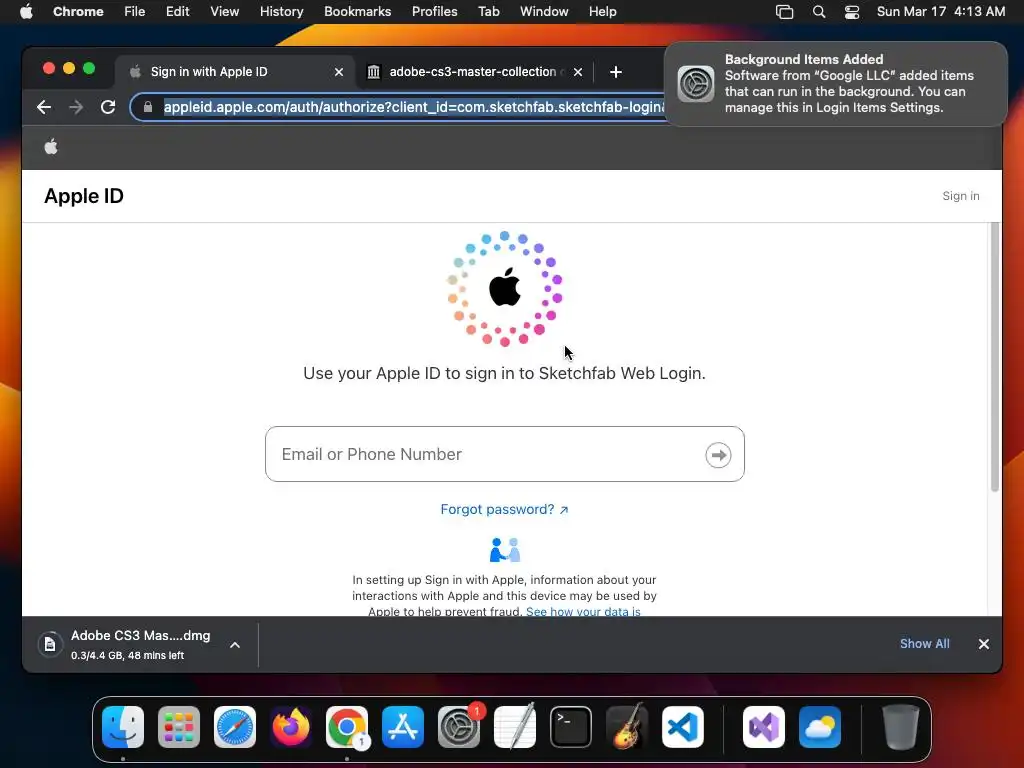Viewport: 1024px width, 768px height.
Task: Go back with the browser back arrow
Action: 44,107
